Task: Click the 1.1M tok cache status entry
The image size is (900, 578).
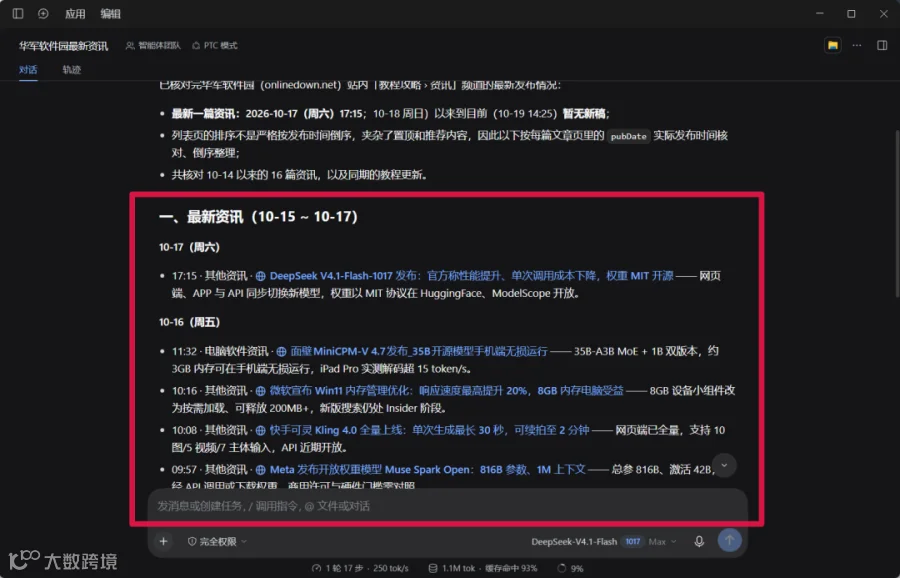Action: (x=483, y=568)
